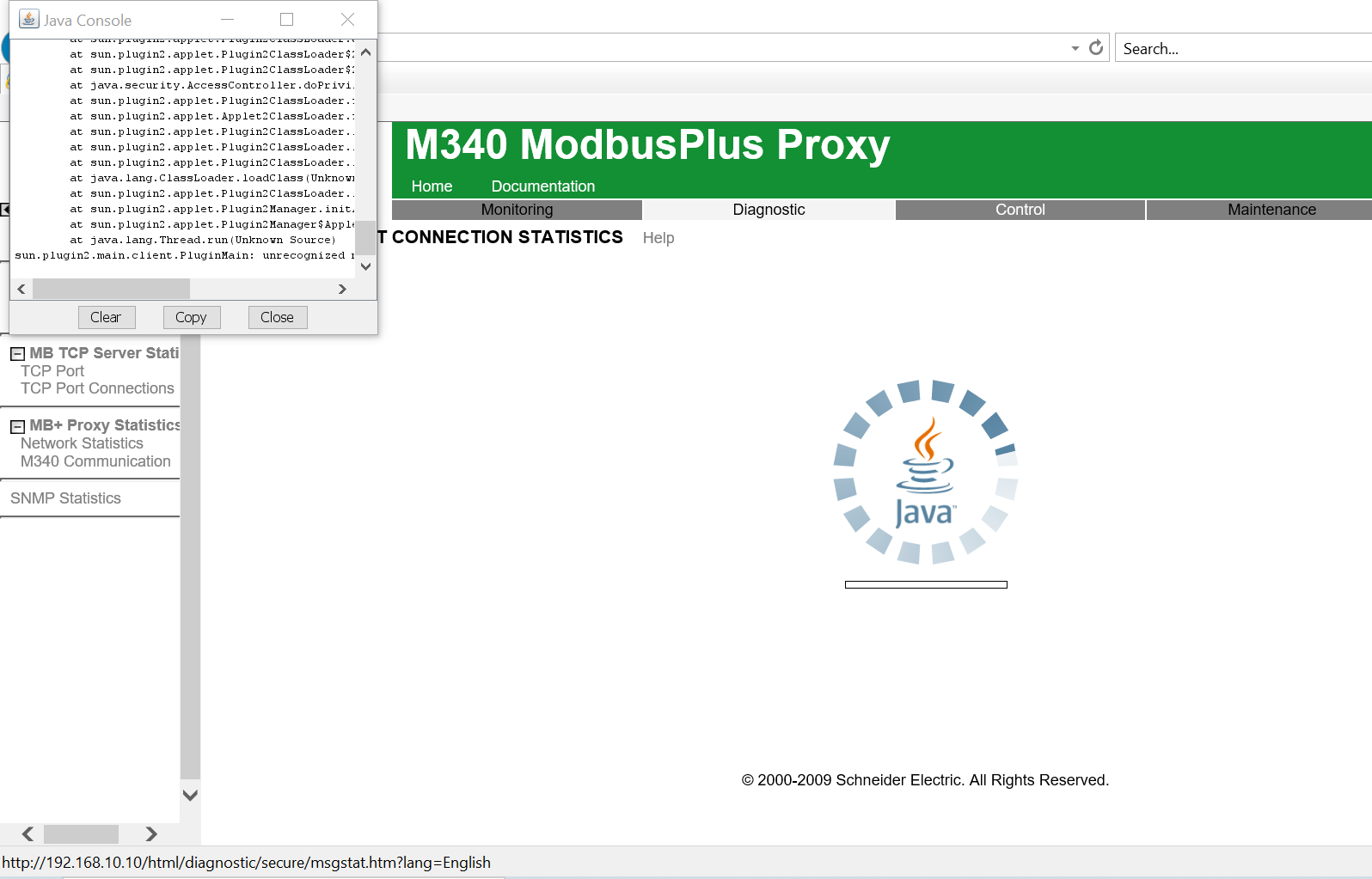Open the address bar history dropdown
1372x879 pixels.
click(1075, 48)
